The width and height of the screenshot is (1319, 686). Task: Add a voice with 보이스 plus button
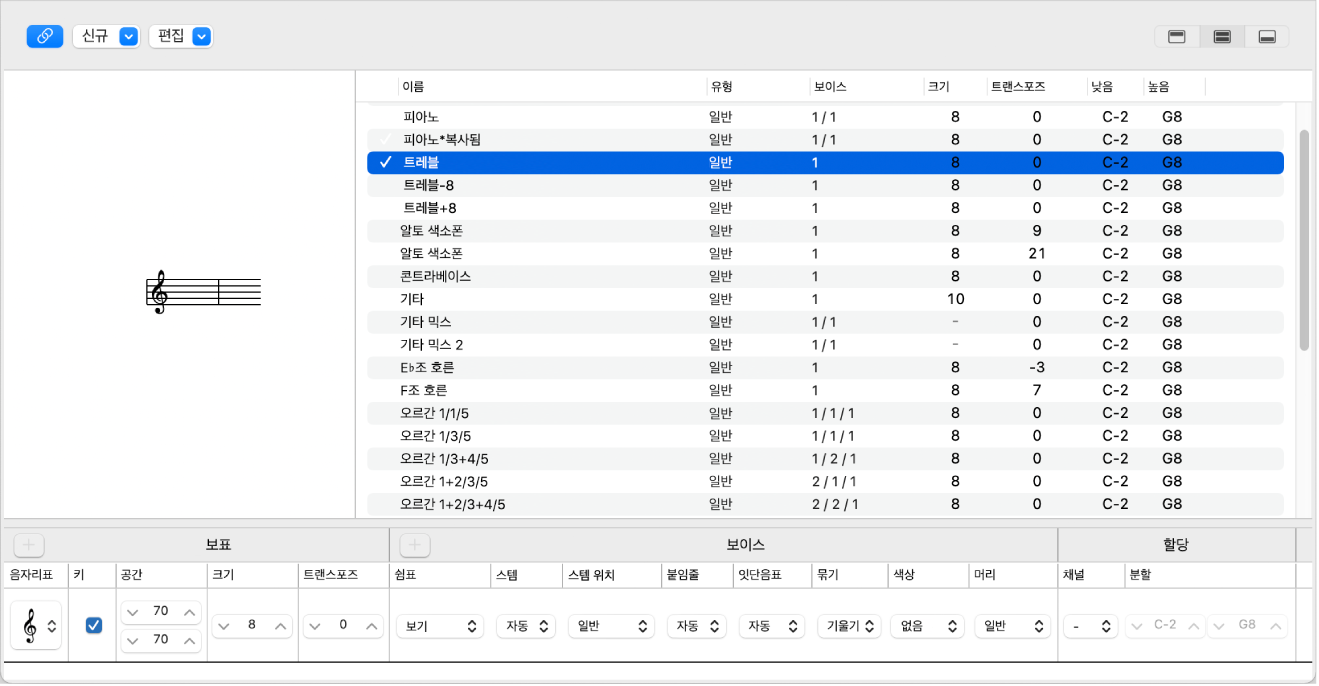coord(414,545)
